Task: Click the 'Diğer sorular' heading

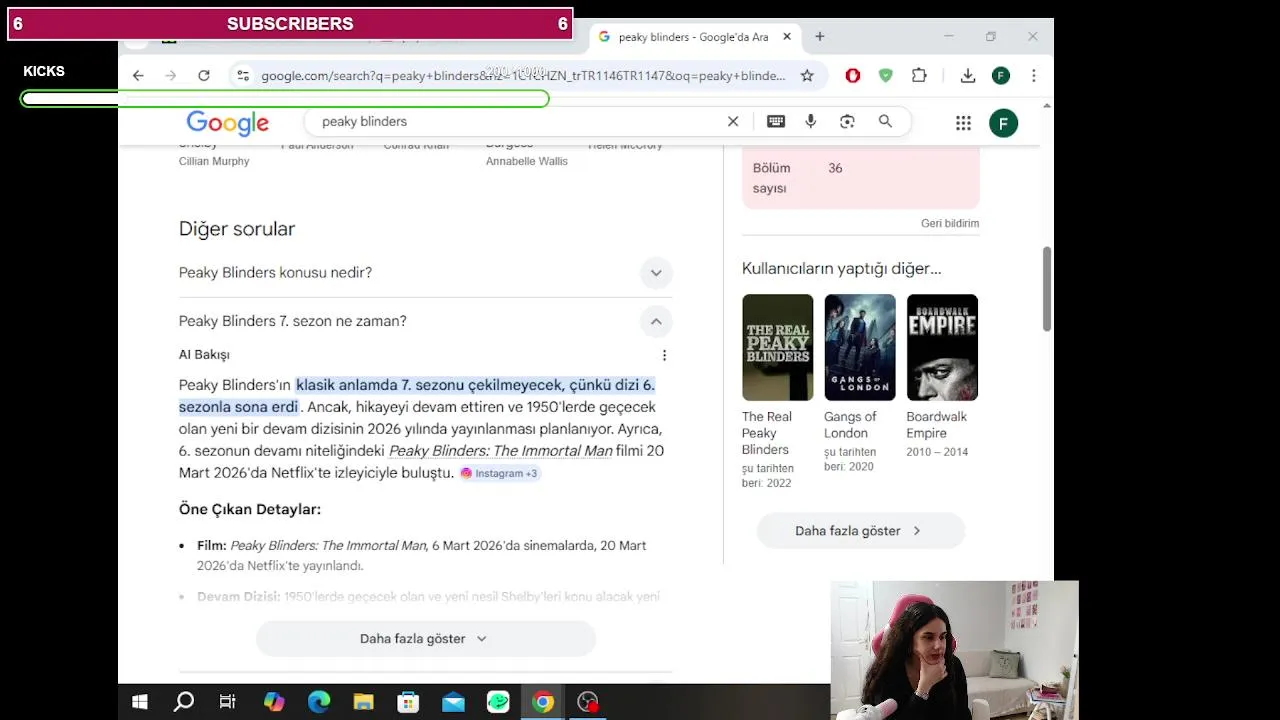Action: (237, 229)
